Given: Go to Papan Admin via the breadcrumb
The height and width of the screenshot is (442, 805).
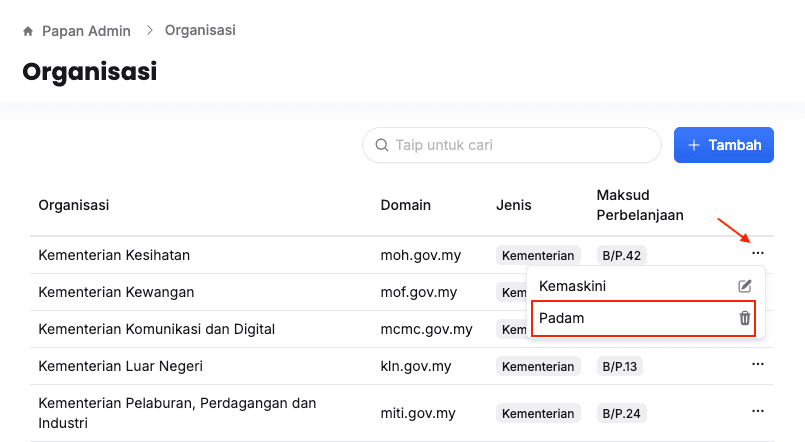Looking at the screenshot, I should point(86,31).
